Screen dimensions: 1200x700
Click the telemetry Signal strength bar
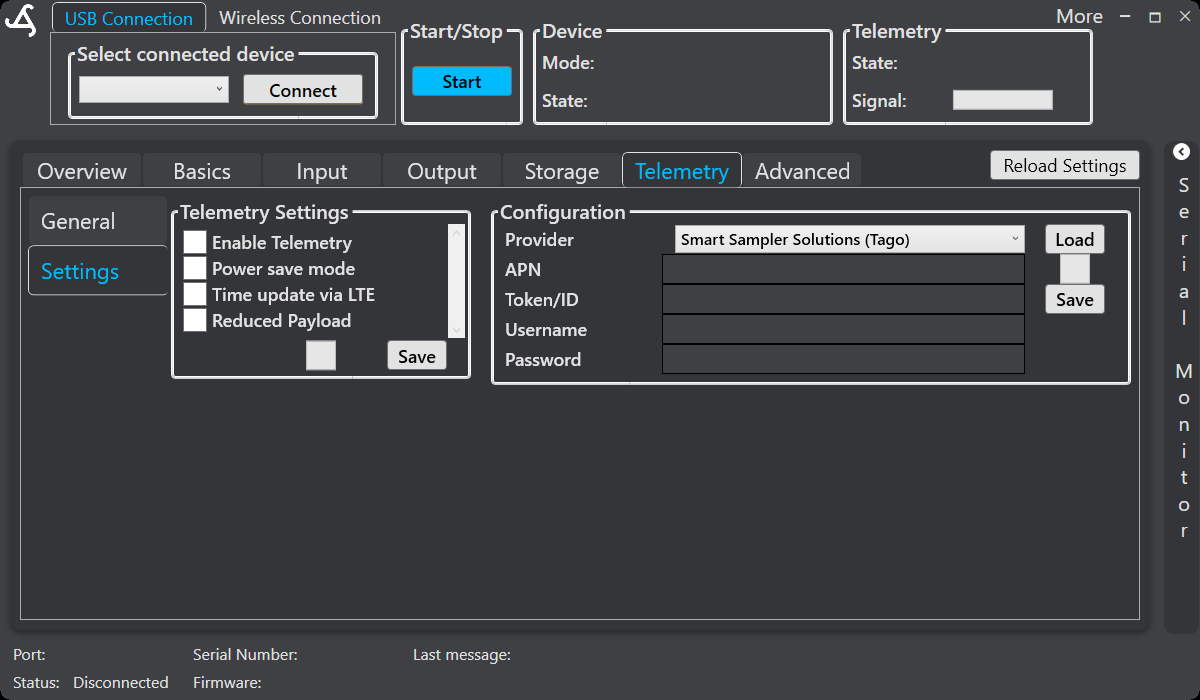click(x=1003, y=100)
